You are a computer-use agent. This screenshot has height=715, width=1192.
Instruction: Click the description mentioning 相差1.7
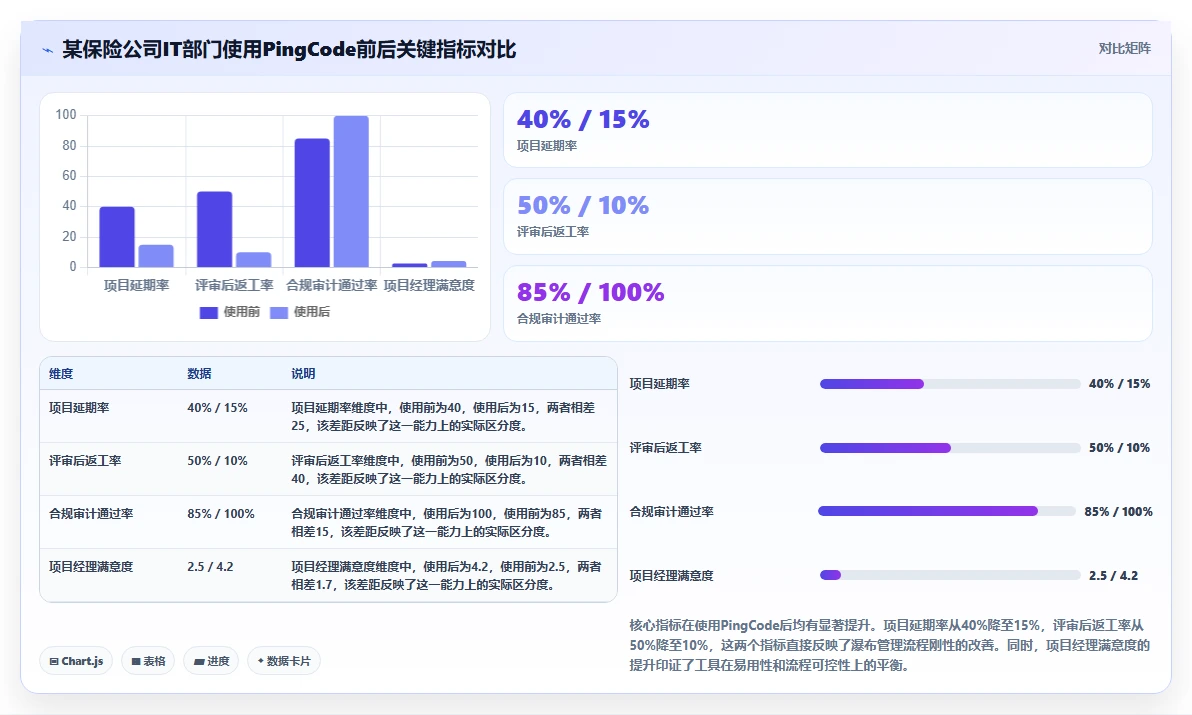click(446, 576)
